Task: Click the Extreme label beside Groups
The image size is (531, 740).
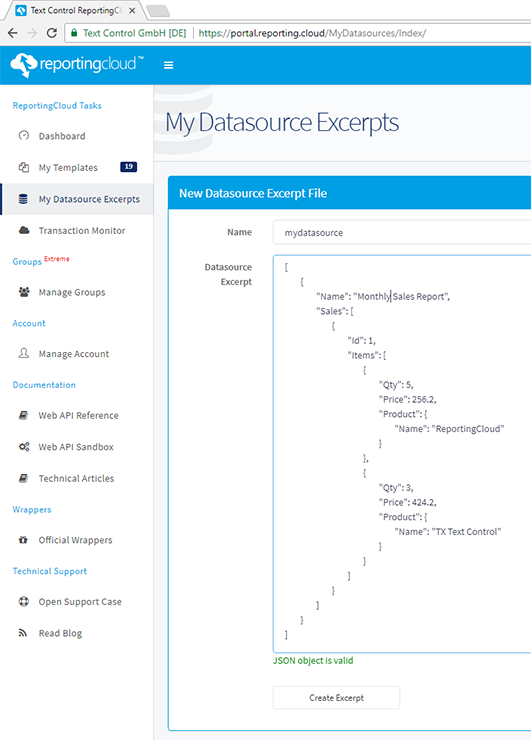Action: coord(57,259)
